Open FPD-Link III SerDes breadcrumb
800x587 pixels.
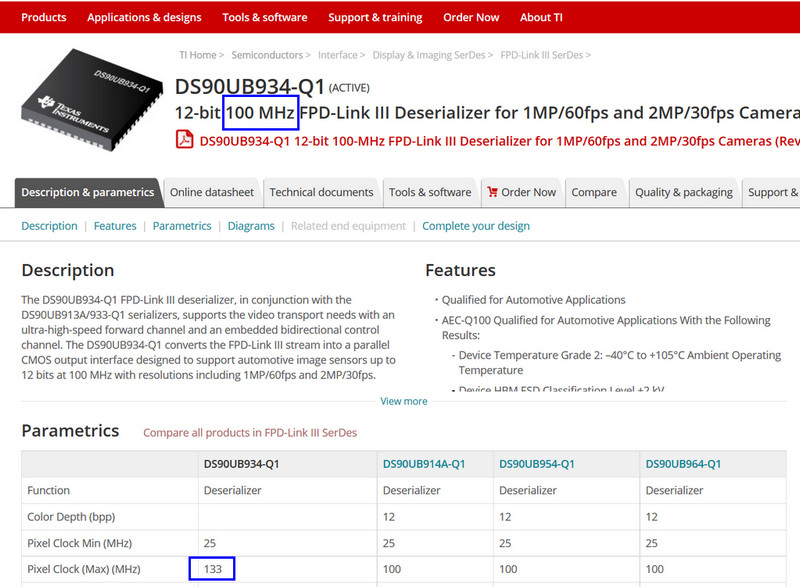(541, 55)
